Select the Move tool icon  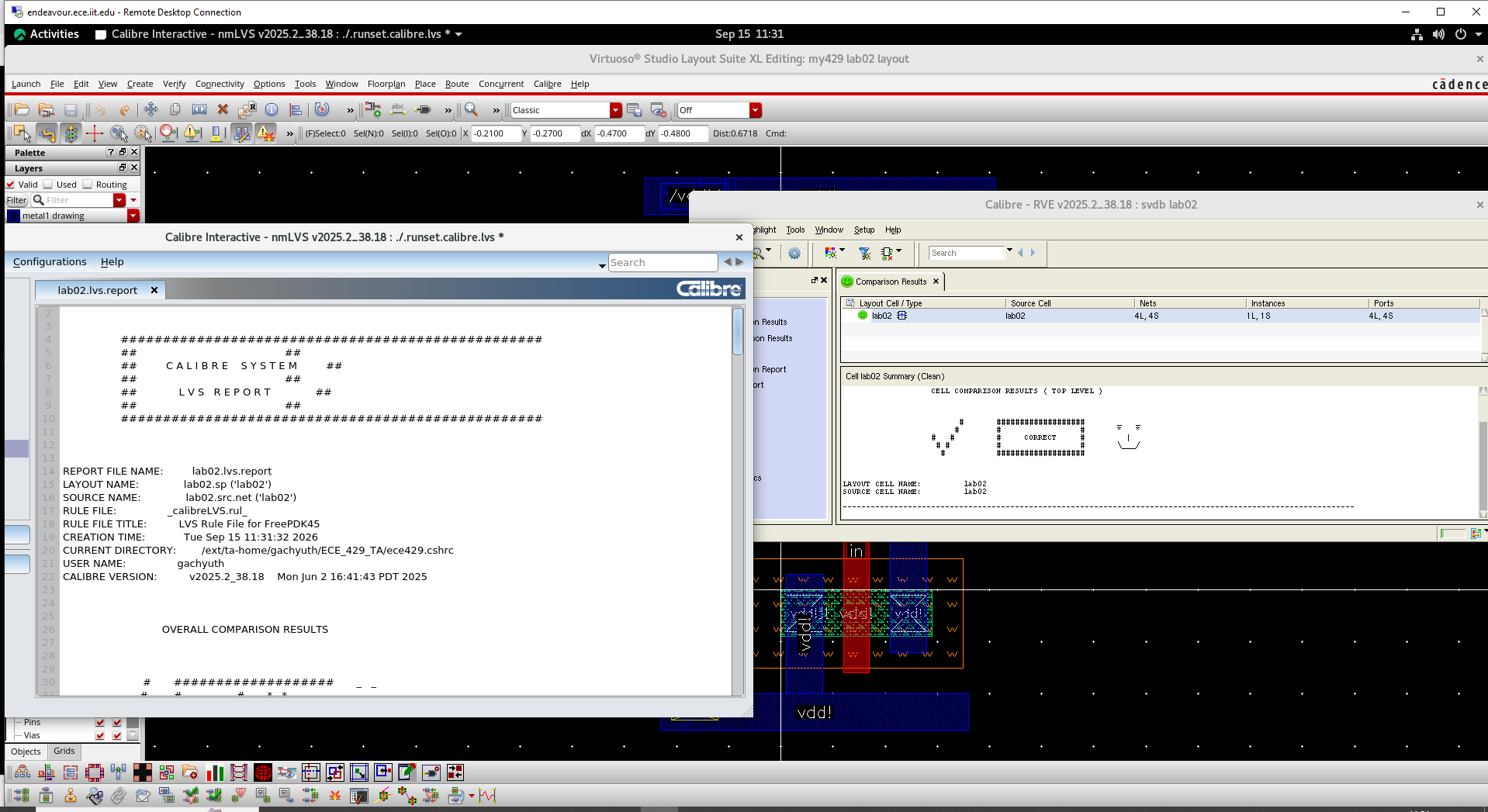[151, 110]
